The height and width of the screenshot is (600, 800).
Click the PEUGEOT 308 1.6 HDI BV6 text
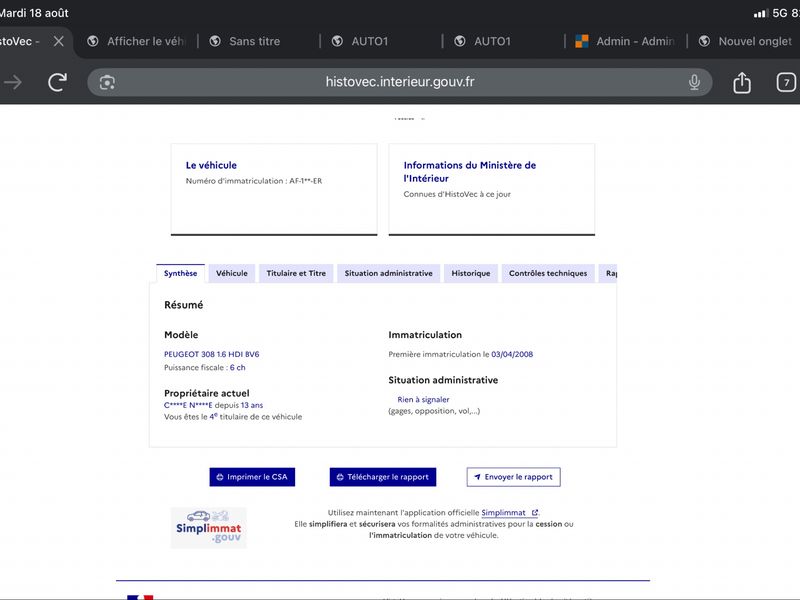point(212,354)
